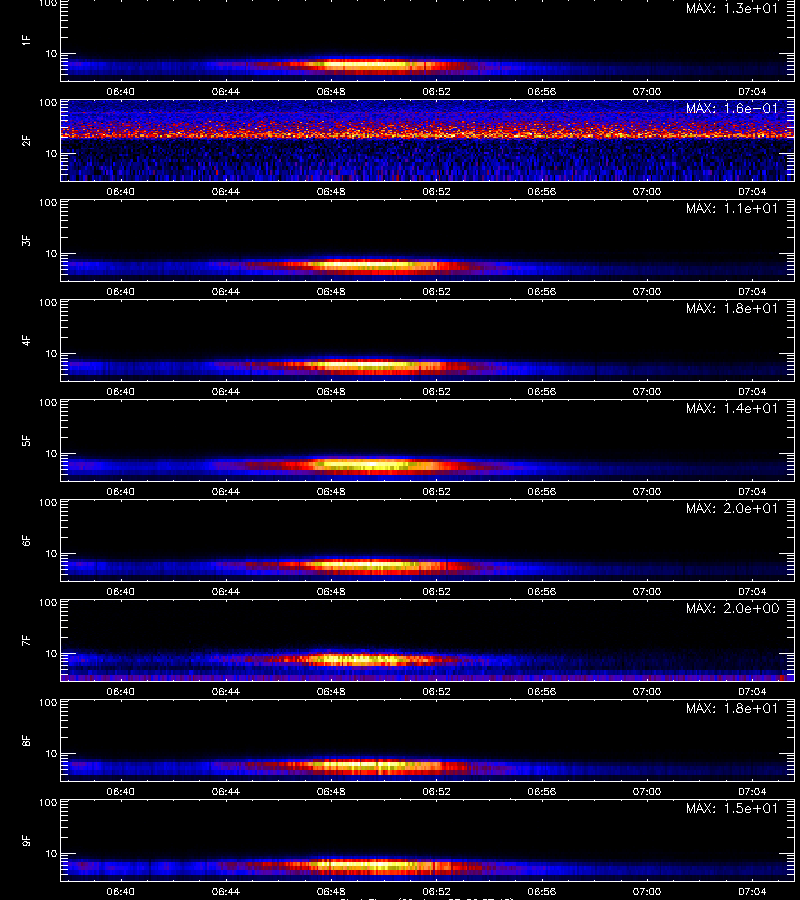800x900 pixels.
Task: Click the '10' y-axis label of 7F panel
Action: tap(51, 654)
